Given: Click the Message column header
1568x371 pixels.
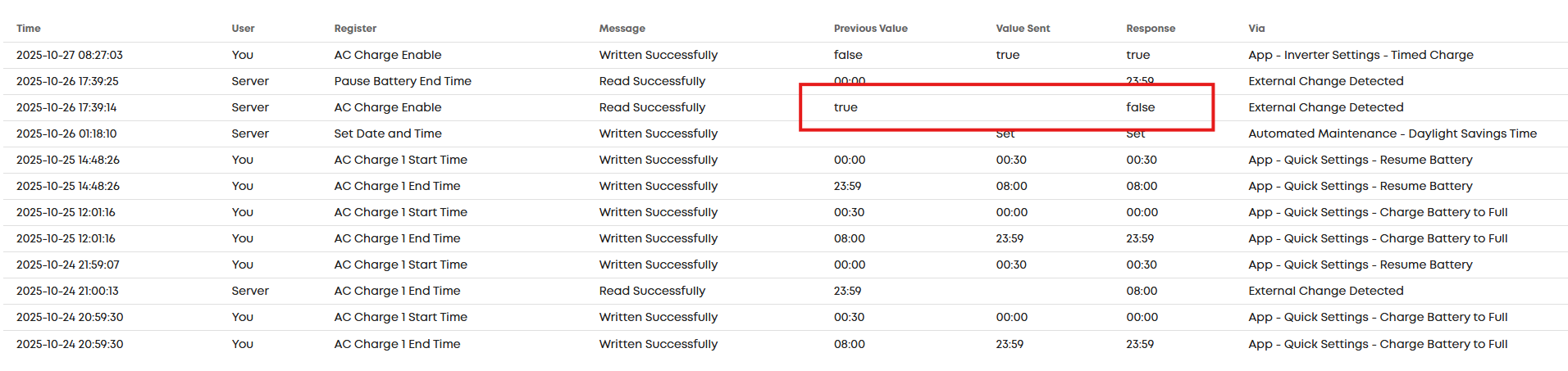Looking at the screenshot, I should (622, 29).
